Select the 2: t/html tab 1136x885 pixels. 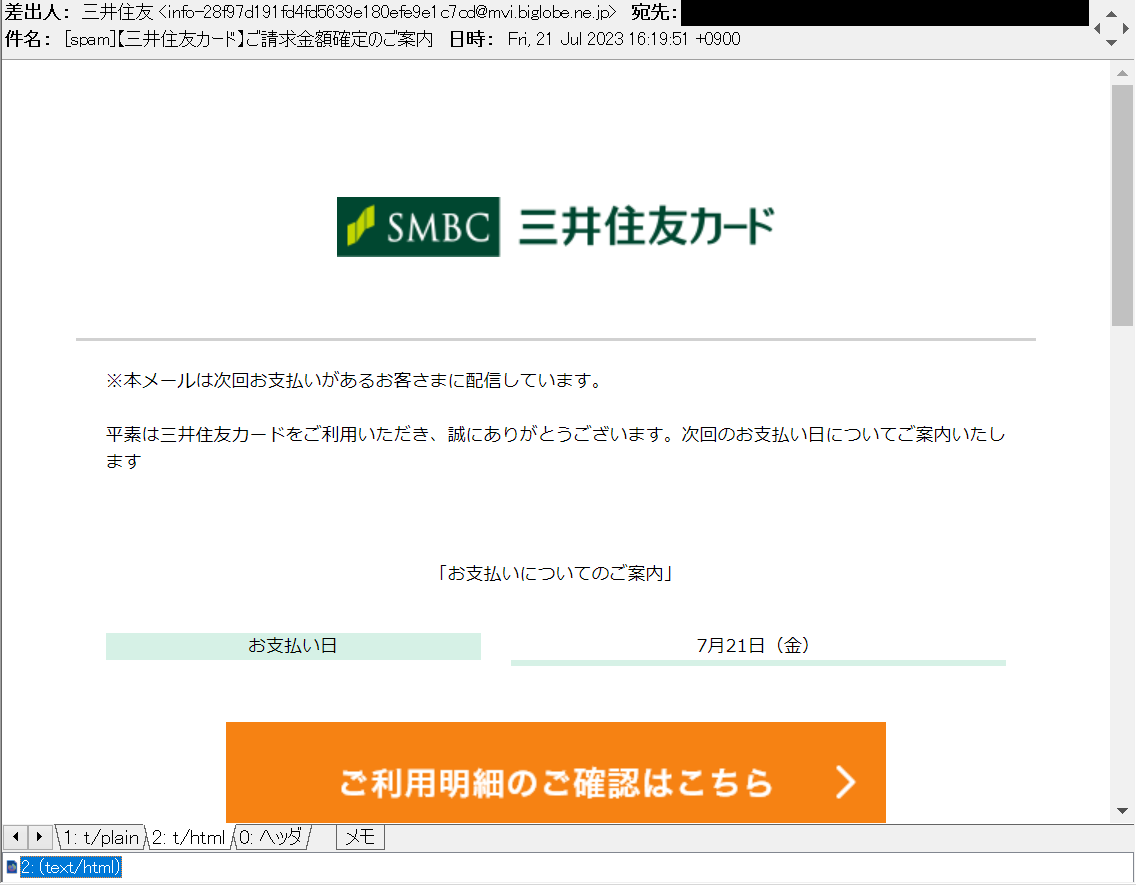tap(188, 837)
